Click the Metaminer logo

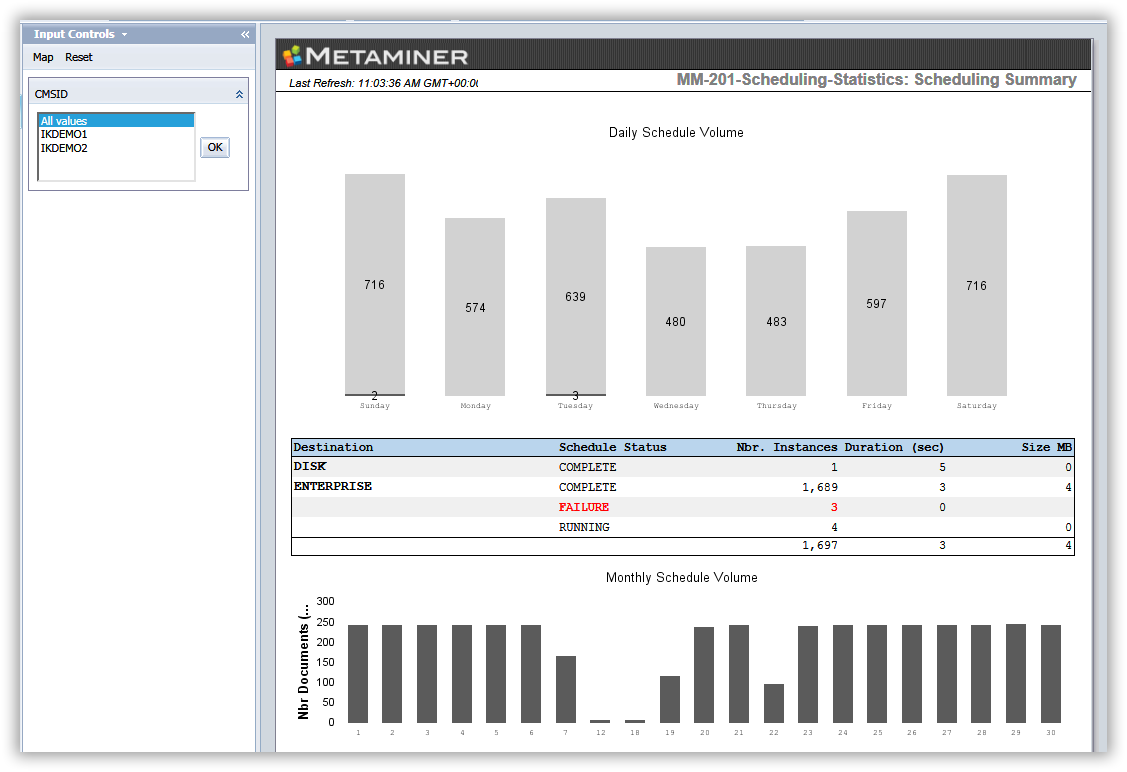click(375, 56)
